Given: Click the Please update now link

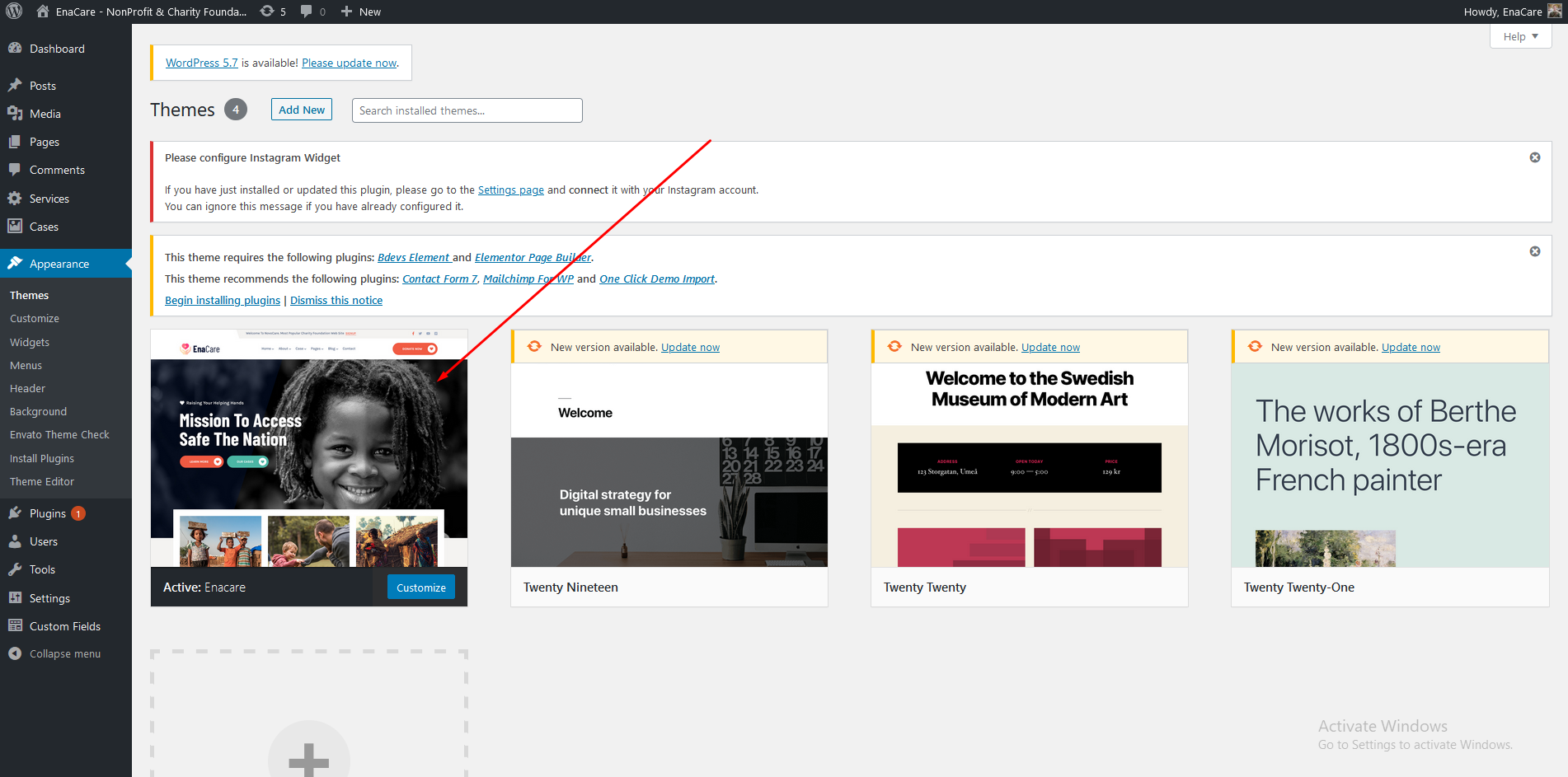Looking at the screenshot, I should tap(350, 63).
